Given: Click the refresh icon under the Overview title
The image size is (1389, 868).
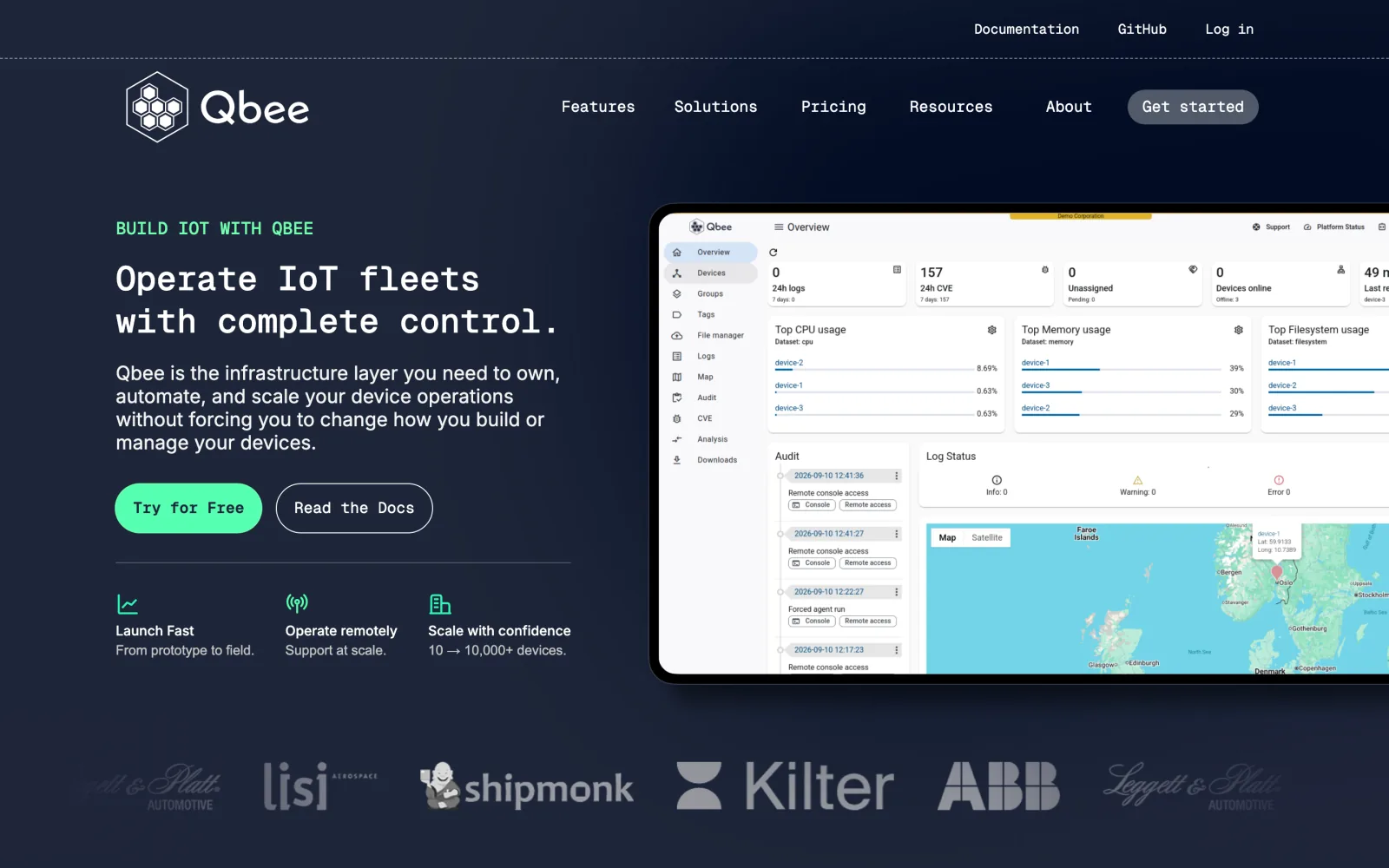Looking at the screenshot, I should 773,253.
